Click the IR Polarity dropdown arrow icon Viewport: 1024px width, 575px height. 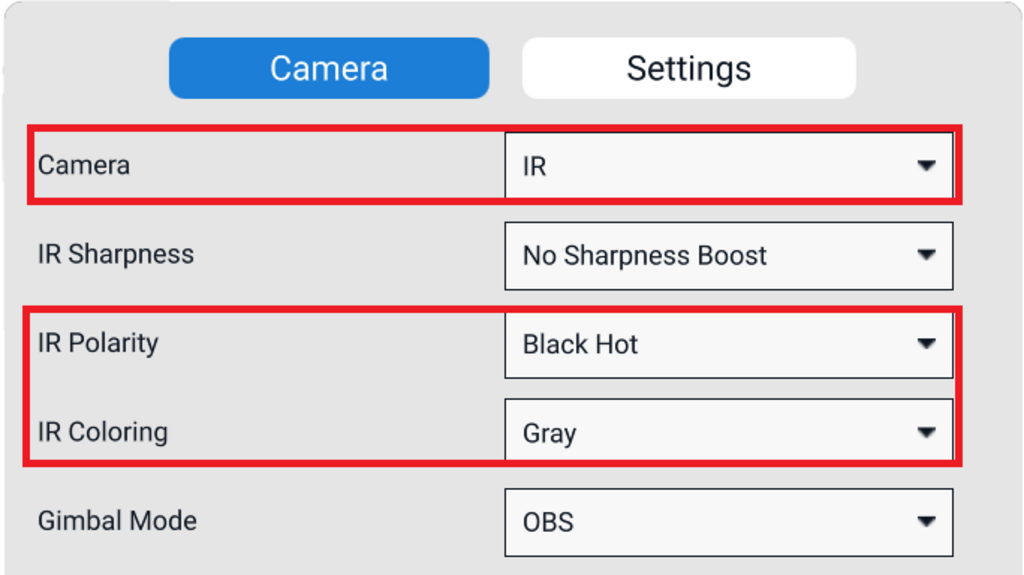[926, 344]
